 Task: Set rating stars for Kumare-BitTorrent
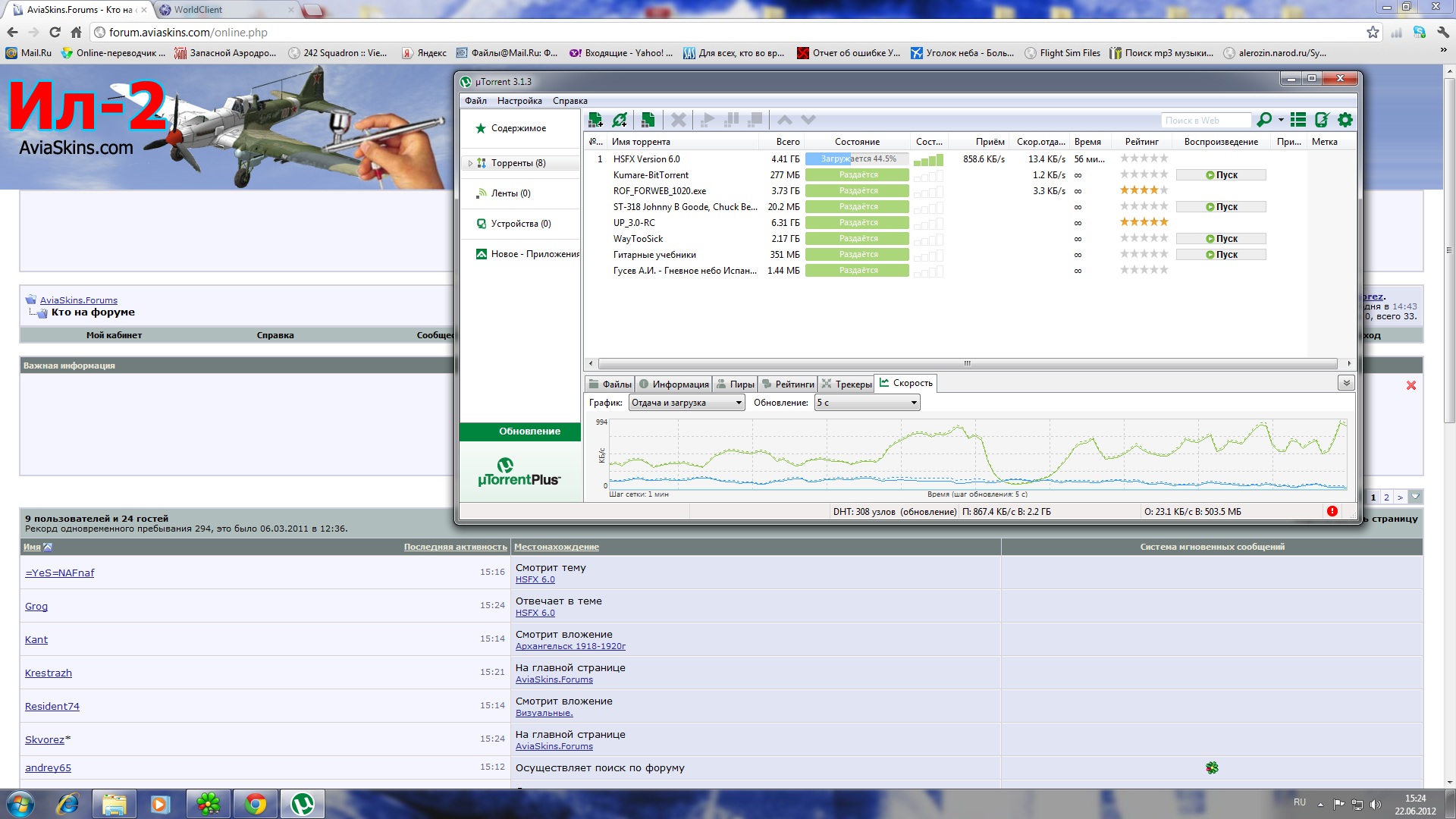click(x=1144, y=174)
